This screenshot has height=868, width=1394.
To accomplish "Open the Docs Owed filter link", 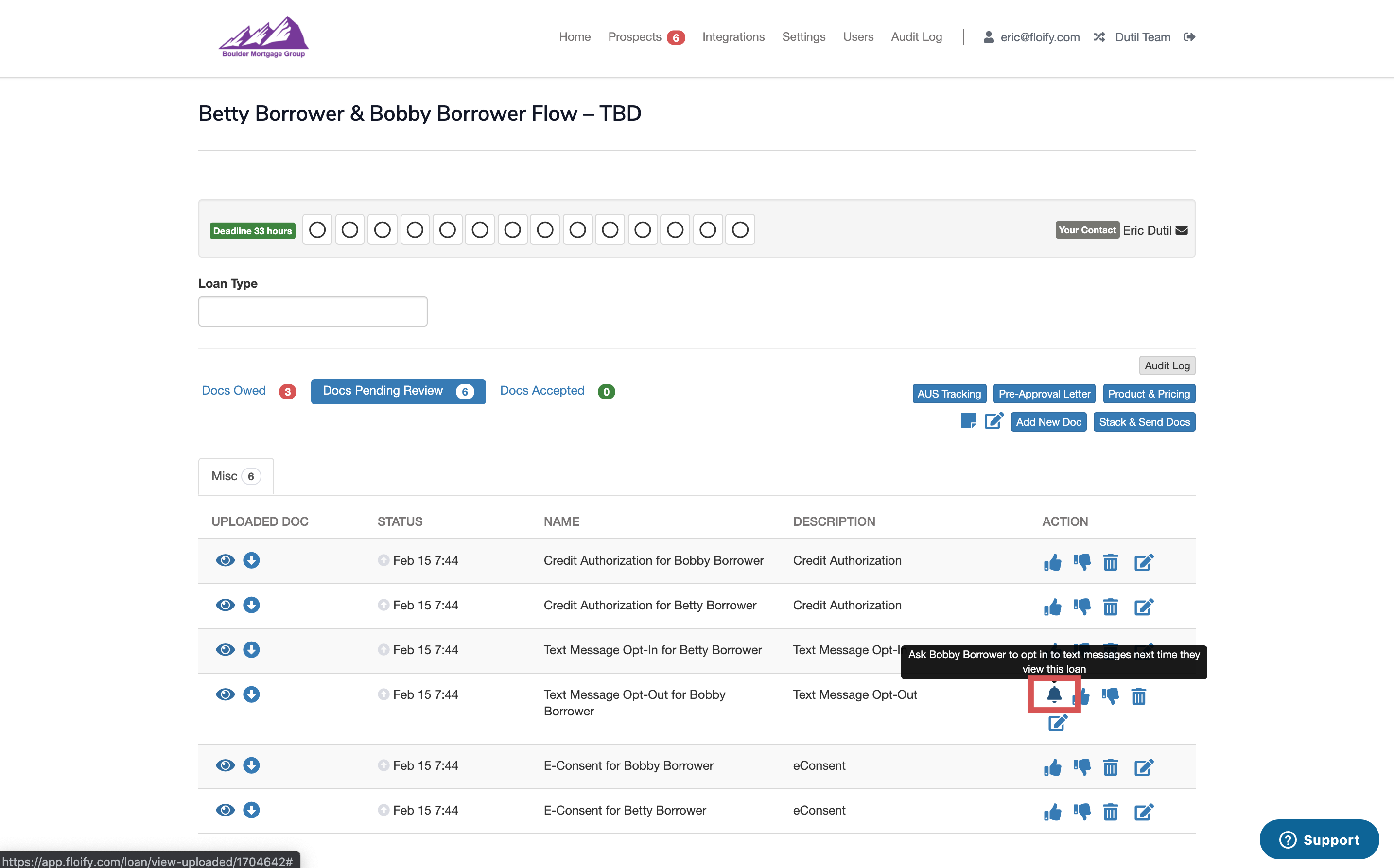I will coord(233,390).
